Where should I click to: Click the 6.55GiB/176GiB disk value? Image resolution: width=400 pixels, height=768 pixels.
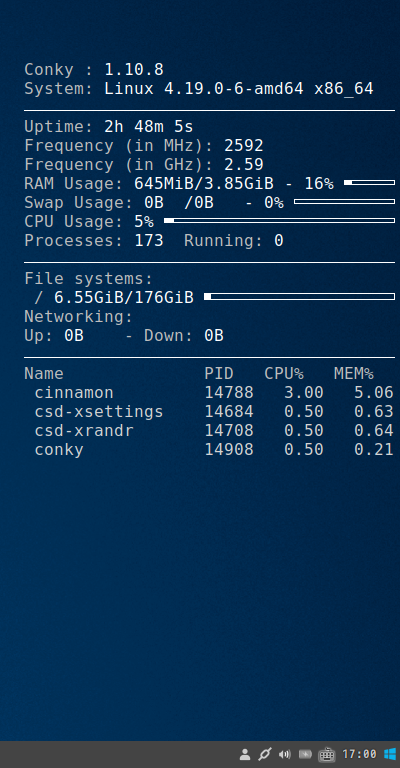click(x=124, y=297)
